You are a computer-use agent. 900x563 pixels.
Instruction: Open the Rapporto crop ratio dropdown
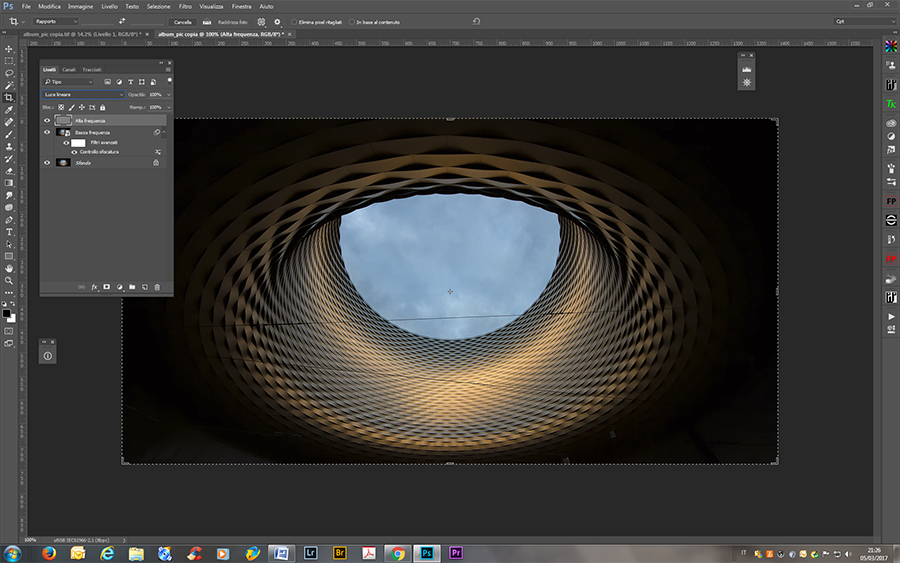coord(55,21)
